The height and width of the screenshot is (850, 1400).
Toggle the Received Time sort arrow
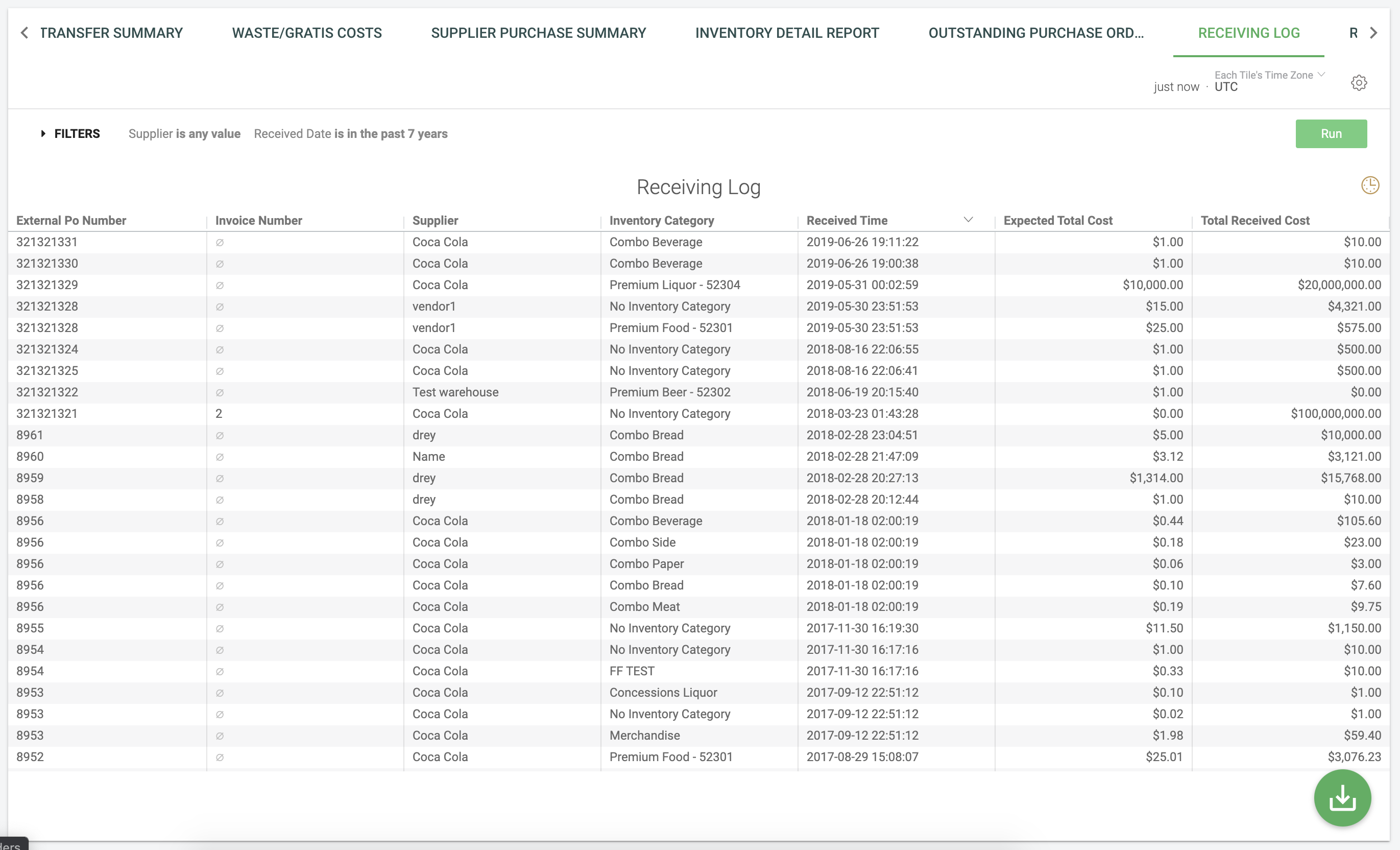click(968, 220)
